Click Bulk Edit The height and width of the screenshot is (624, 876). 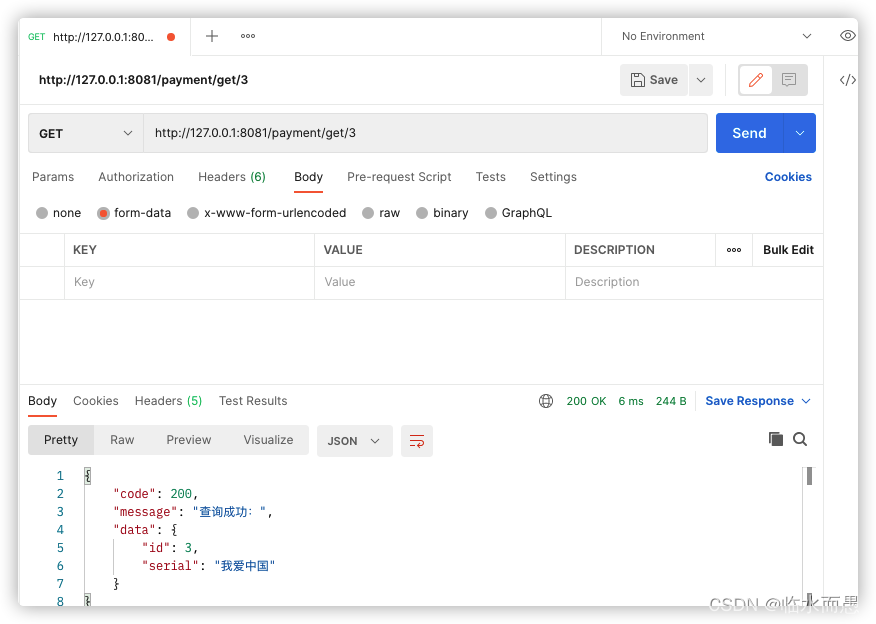pyautogui.click(x=788, y=250)
